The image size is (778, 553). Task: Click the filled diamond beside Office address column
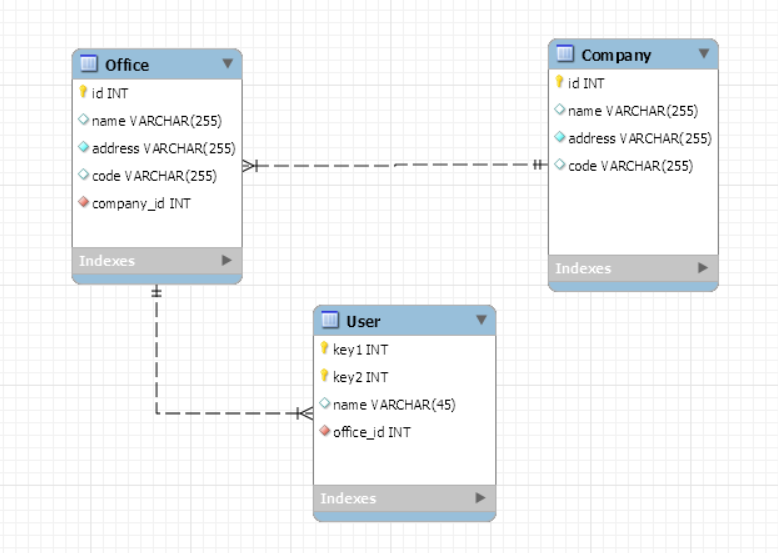click(84, 148)
